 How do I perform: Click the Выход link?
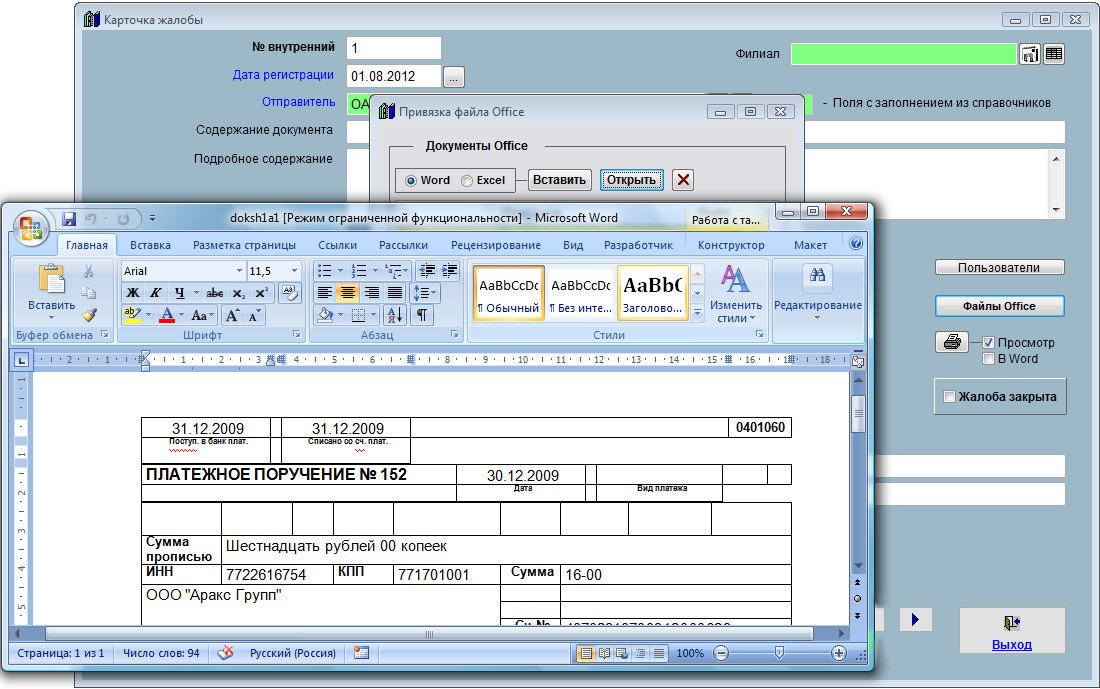point(1011,645)
